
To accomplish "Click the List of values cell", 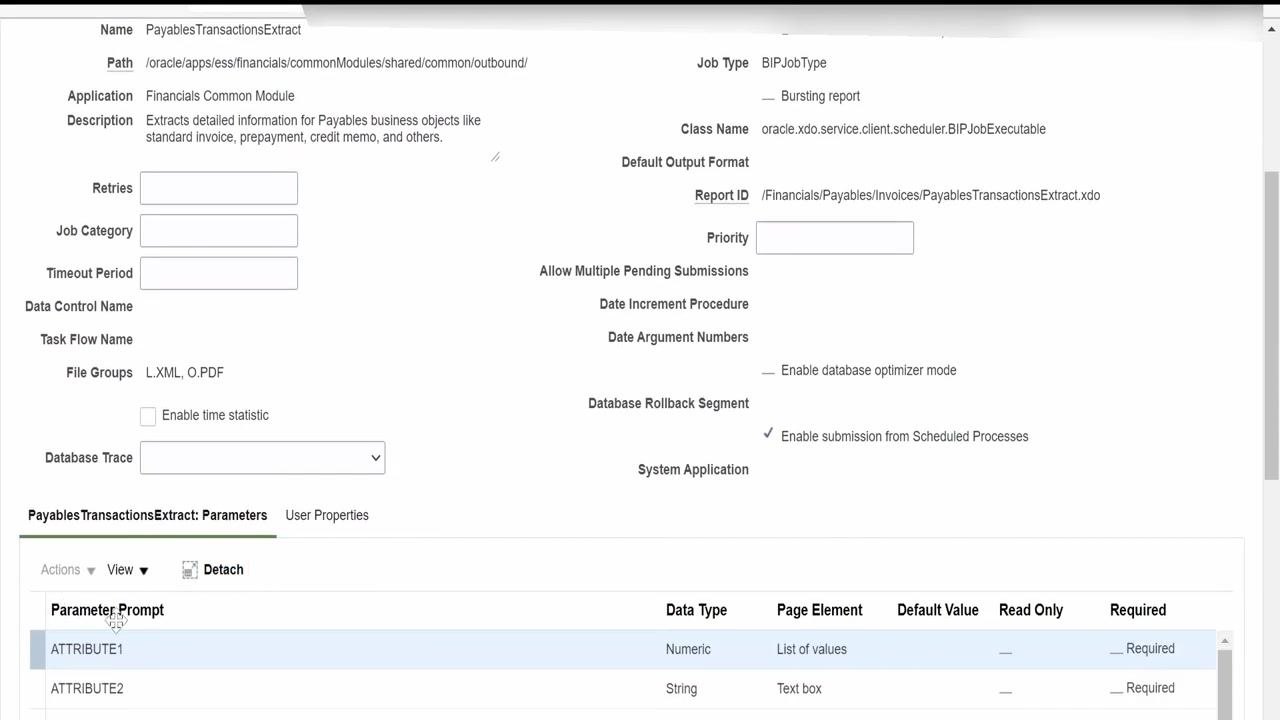I will 811,649.
